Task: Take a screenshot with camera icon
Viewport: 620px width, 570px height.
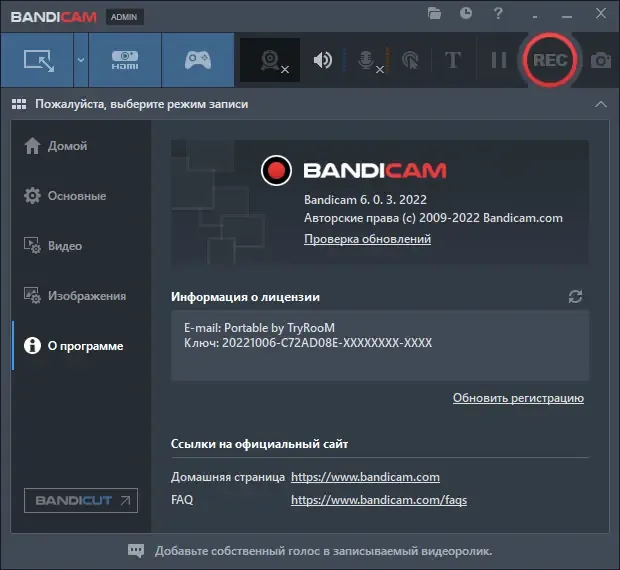Action: pos(601,60)
